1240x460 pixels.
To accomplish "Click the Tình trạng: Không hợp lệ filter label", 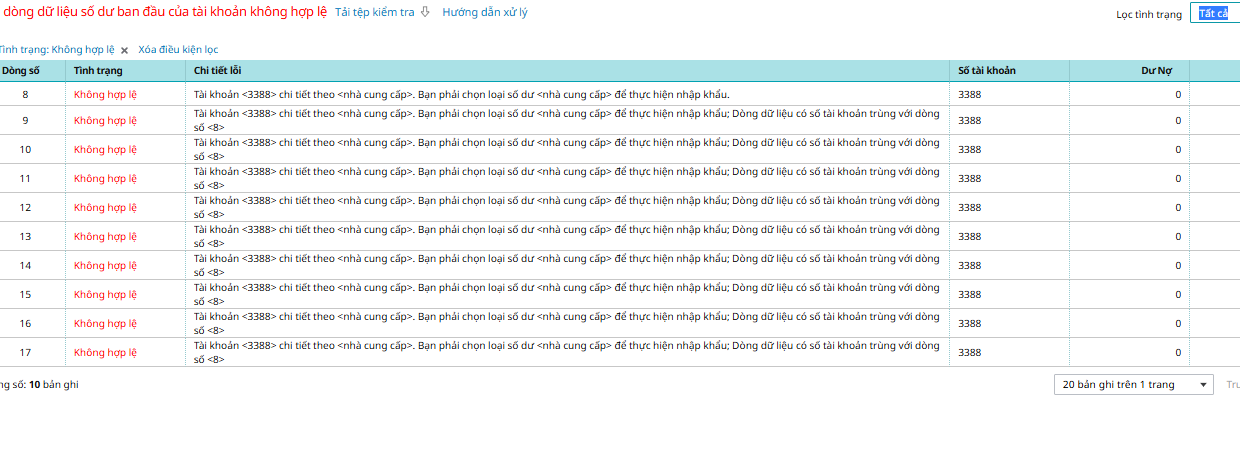I will [57, 49].
